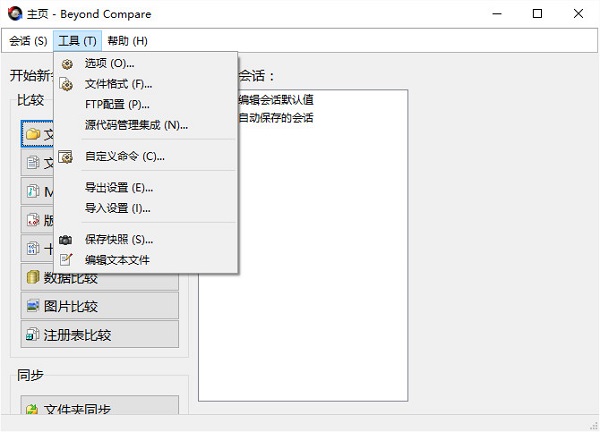This screenshot has width=600, height=432.
Task: Select 编辑会话默认值 in the session list
Action: pyautogui.click(x=276, y=100)
